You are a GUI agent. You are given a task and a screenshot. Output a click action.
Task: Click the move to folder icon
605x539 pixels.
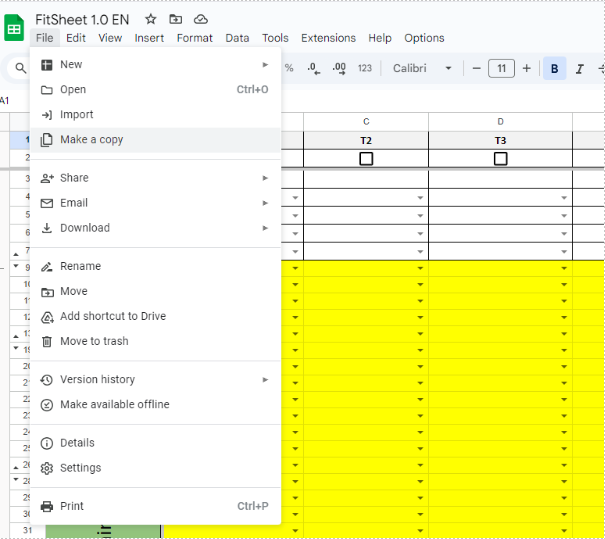(176, 19)
